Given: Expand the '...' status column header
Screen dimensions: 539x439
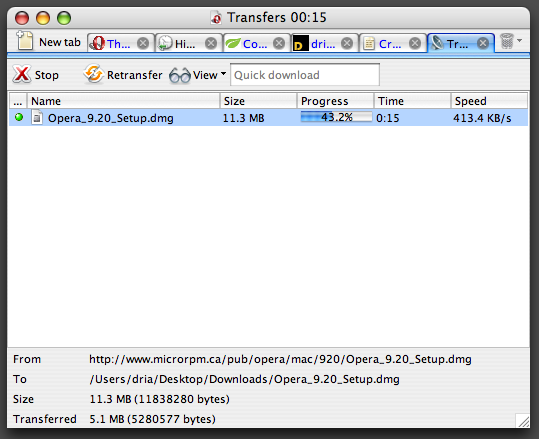Looking at the screenshot, I should (18, 101).
